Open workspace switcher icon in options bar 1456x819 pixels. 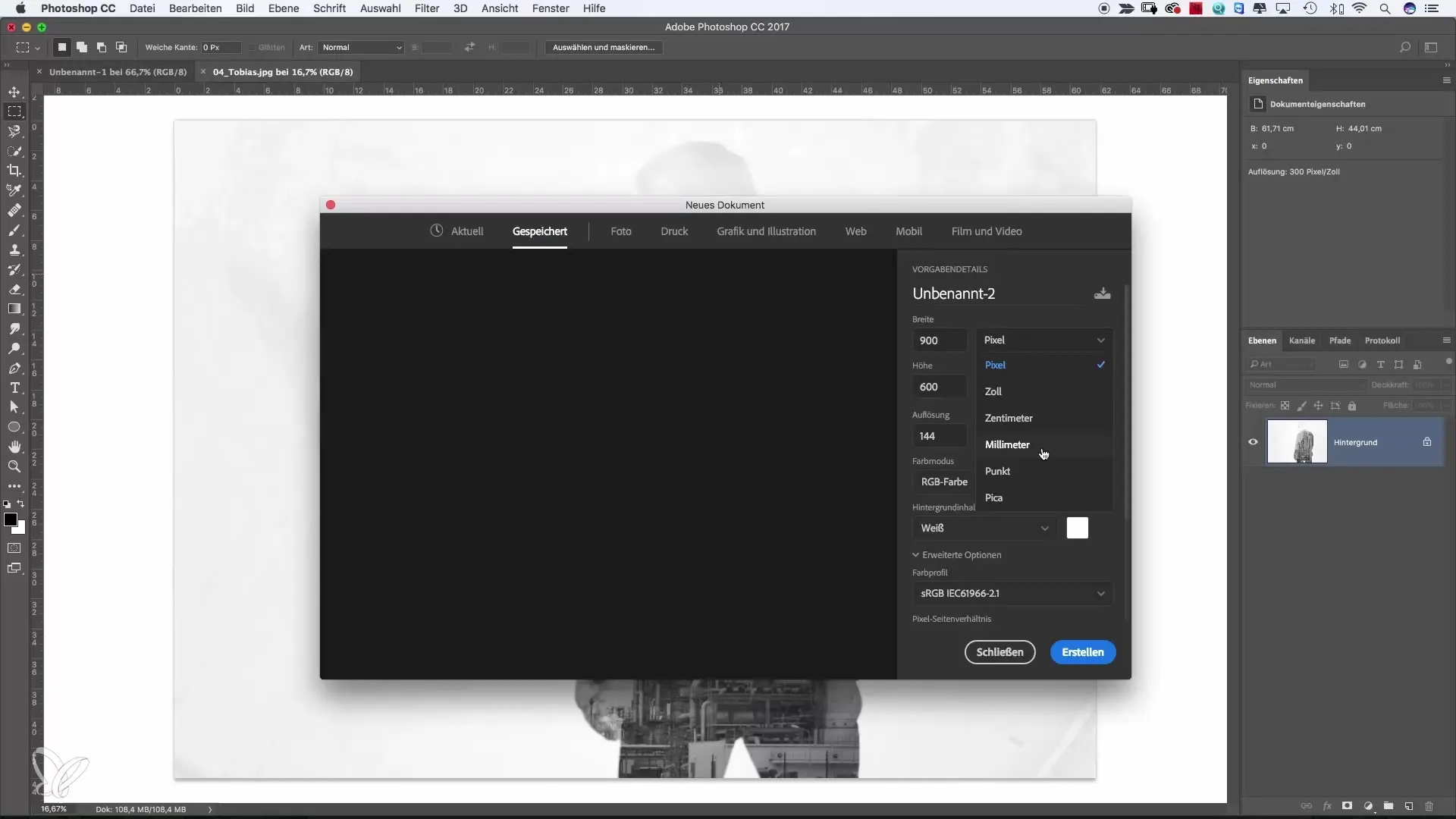click(1431, 47)
